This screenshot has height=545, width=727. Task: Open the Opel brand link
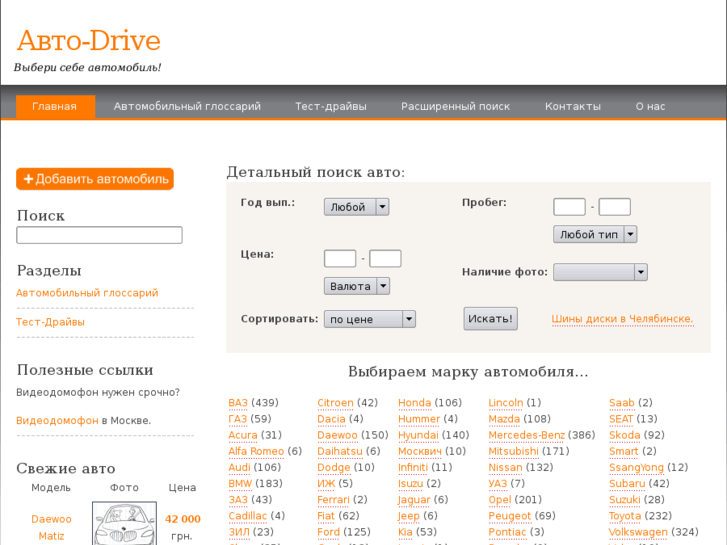point(500,500)
